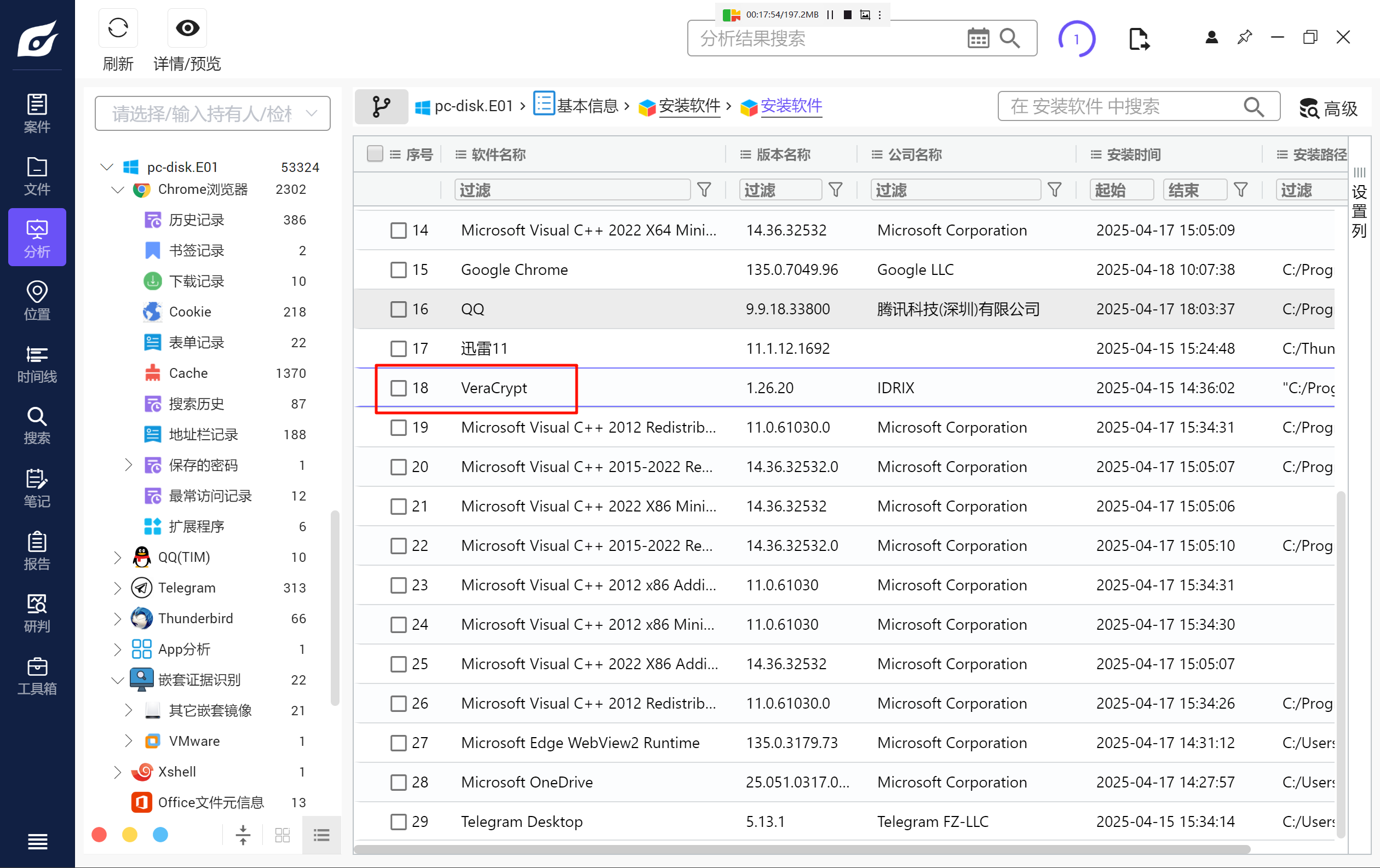Check the box for row 14

pyautogui.click(x=398, y=231)
